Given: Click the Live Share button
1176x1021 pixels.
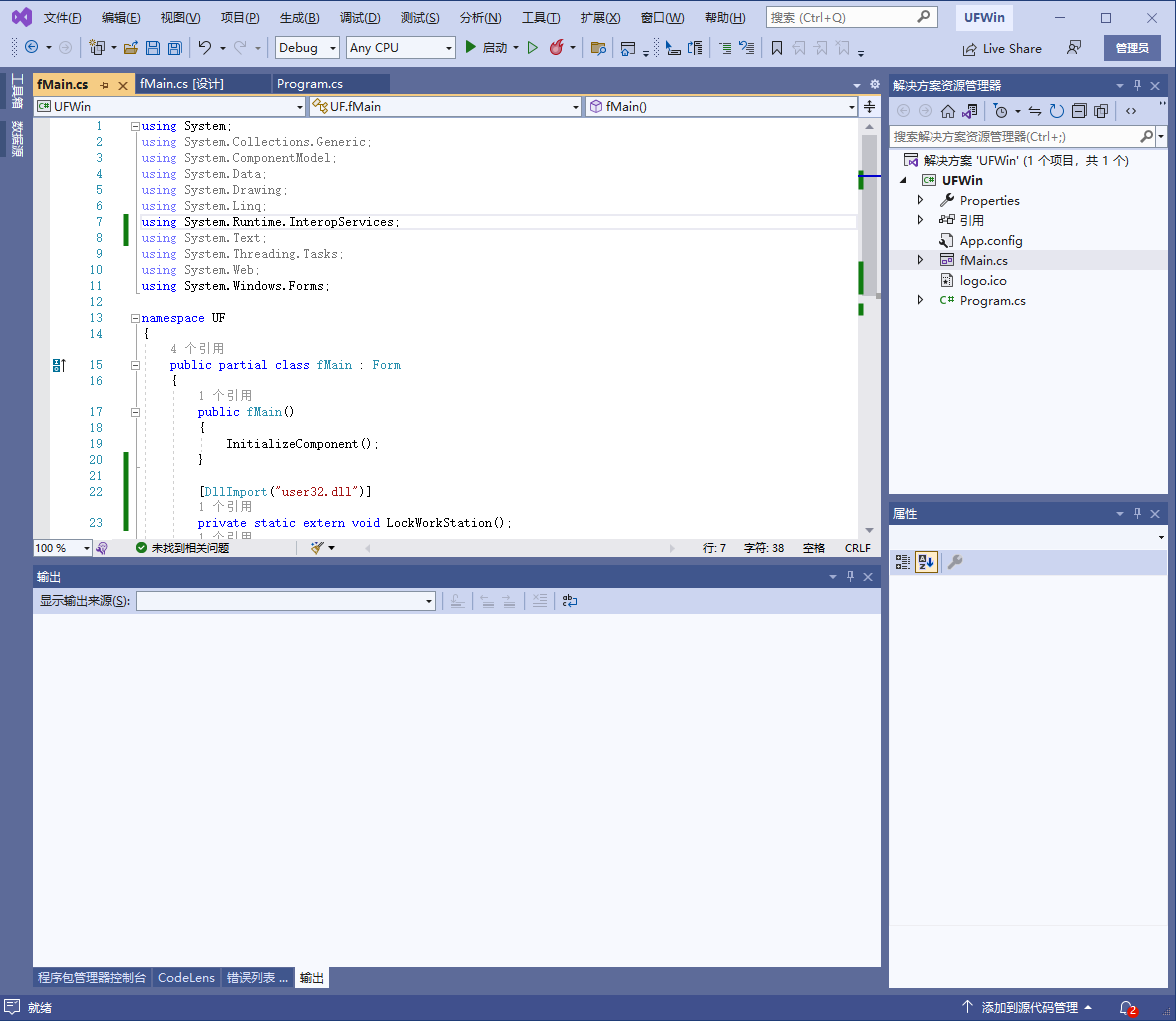Looking at the screenshot, I should point(1002,49).
